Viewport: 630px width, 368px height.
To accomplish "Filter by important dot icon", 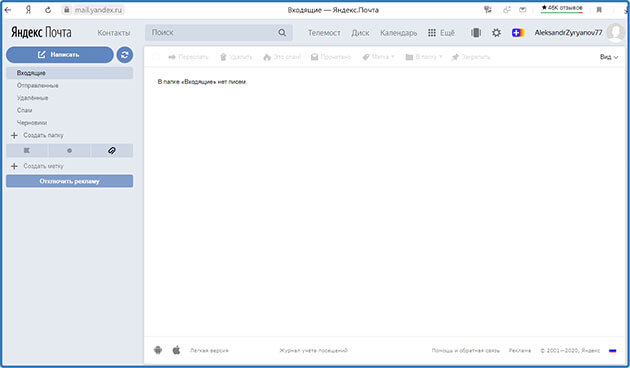I will point(70,151).
